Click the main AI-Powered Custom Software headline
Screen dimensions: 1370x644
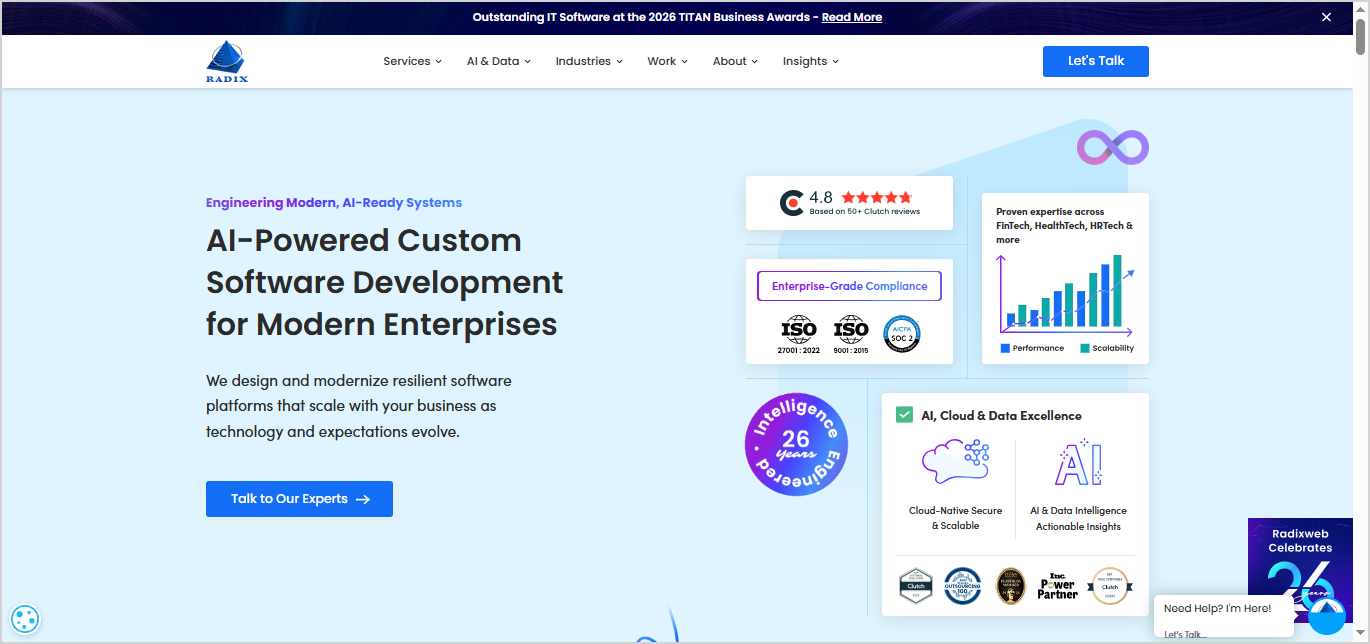(385, 282)
